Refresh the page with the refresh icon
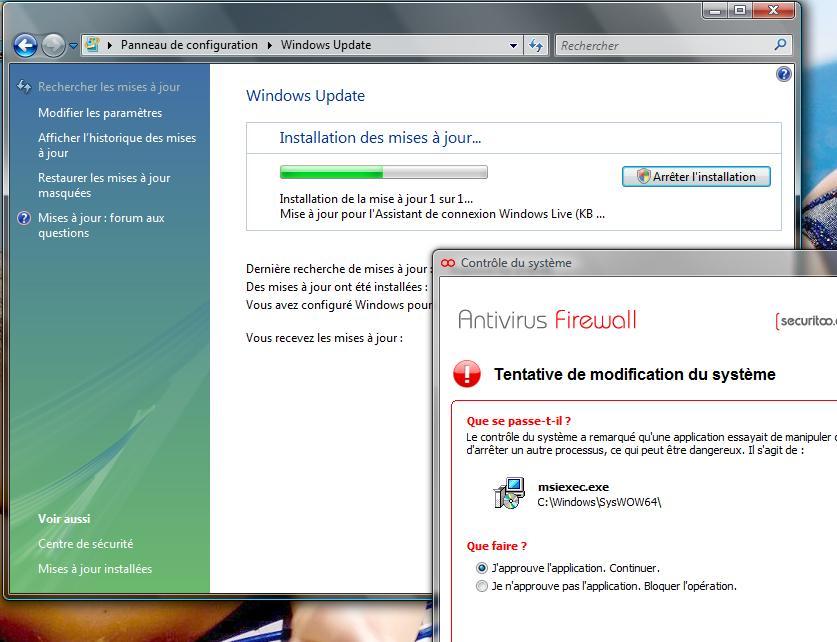Image resolution: width=837 pixels, height=642 pixels. (536, 45)
